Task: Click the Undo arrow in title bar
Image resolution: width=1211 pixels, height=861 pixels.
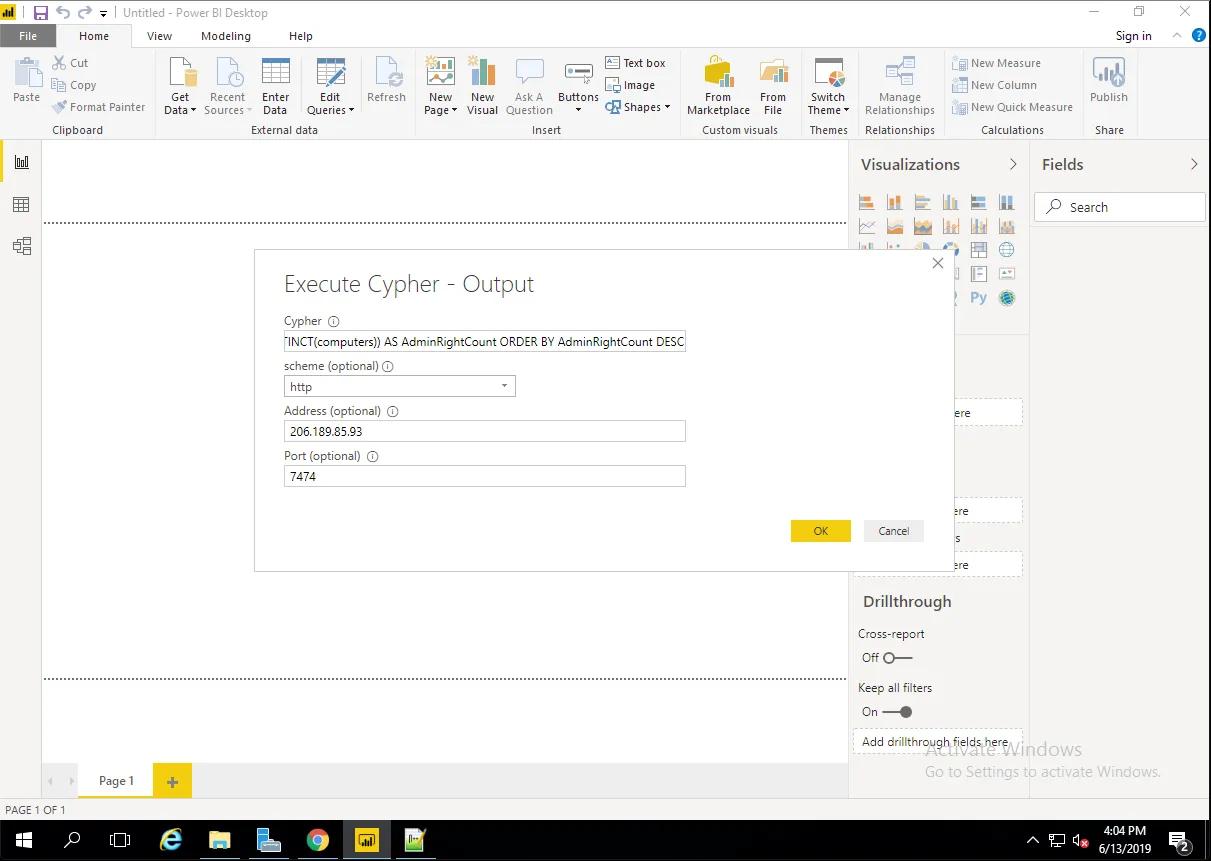Action: [63, 13]
